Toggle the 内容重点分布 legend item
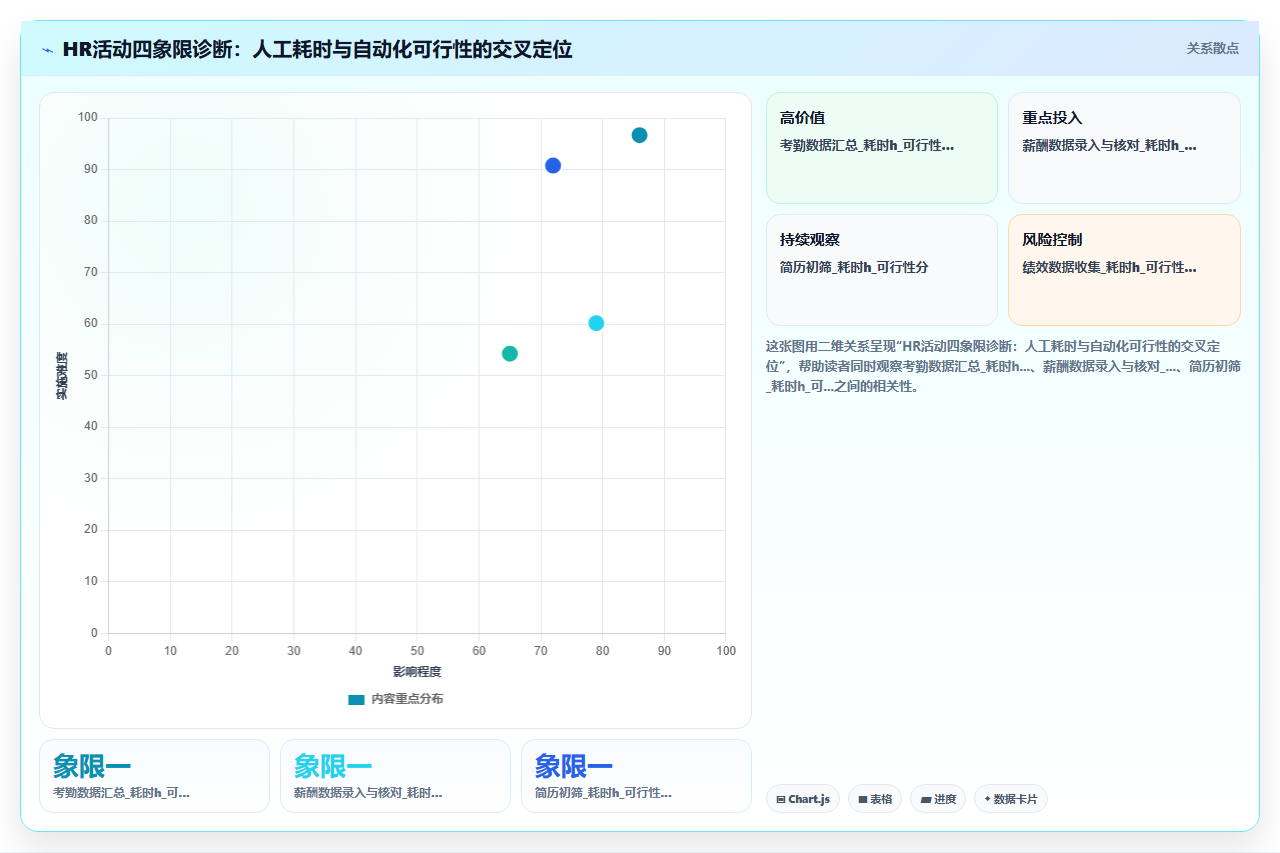Image resolution: width=1280 pixels, height=853 pixels. [x=396, y=699]
